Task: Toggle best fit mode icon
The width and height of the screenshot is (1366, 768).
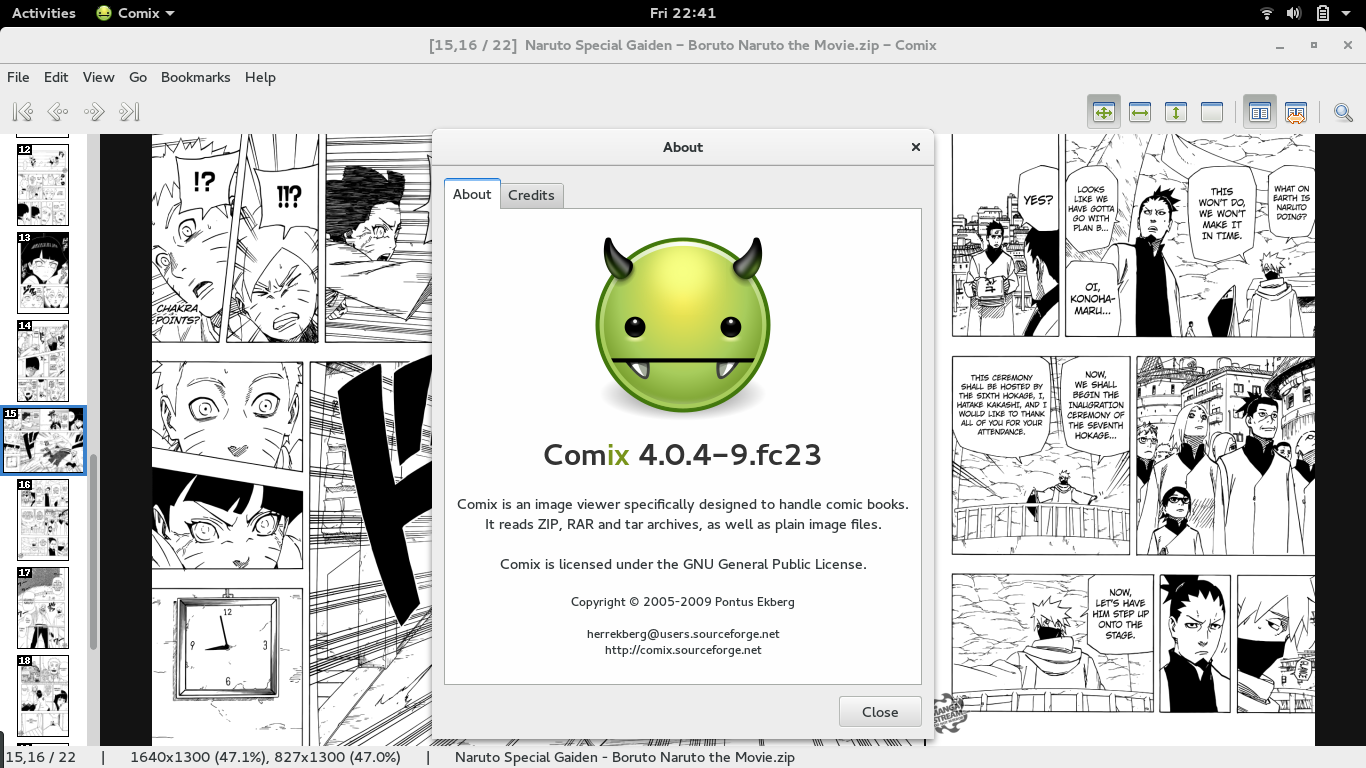Action: coord(1104,112)
